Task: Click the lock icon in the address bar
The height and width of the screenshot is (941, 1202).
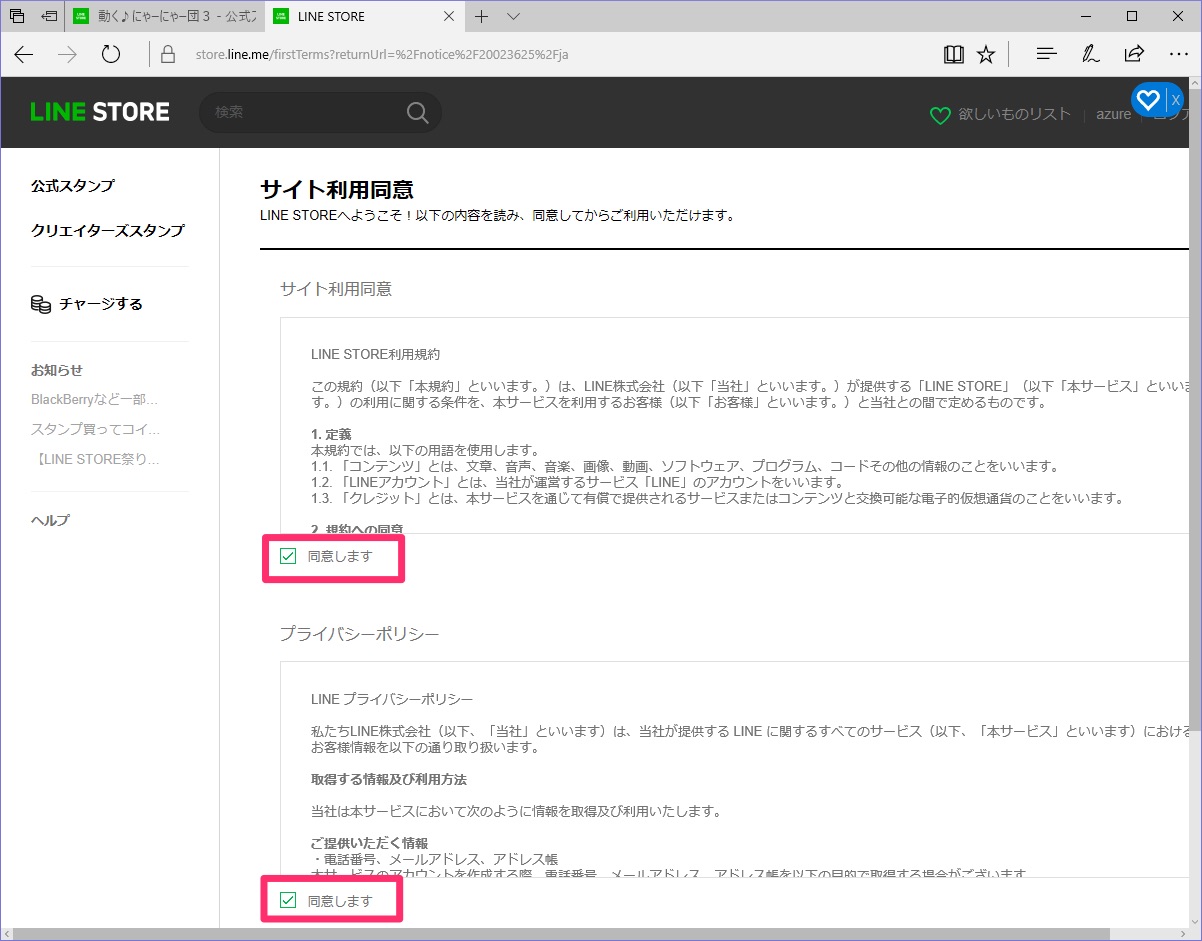Action: [168, 54]
